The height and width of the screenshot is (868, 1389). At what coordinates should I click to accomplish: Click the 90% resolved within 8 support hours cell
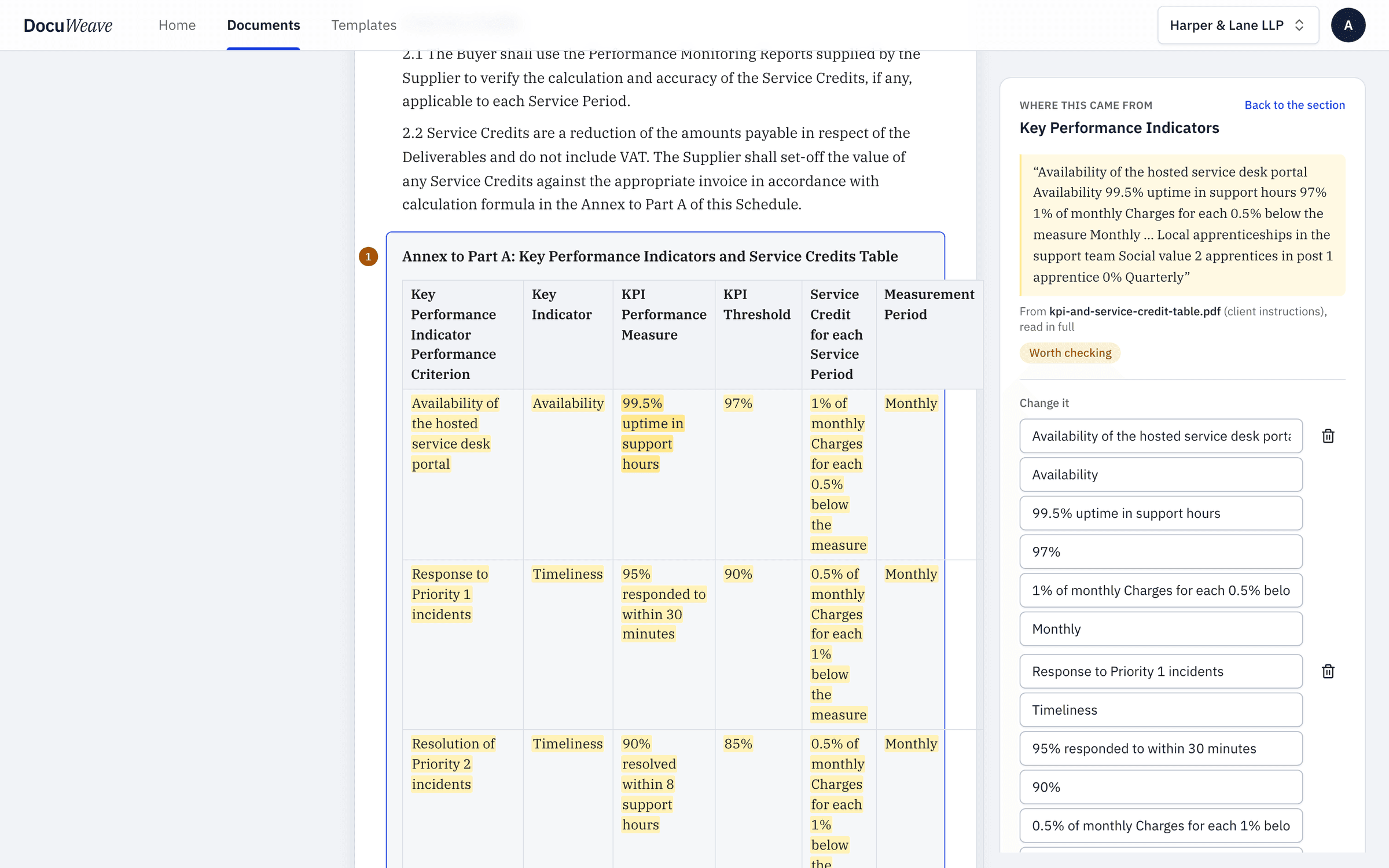tap(664, 799)
